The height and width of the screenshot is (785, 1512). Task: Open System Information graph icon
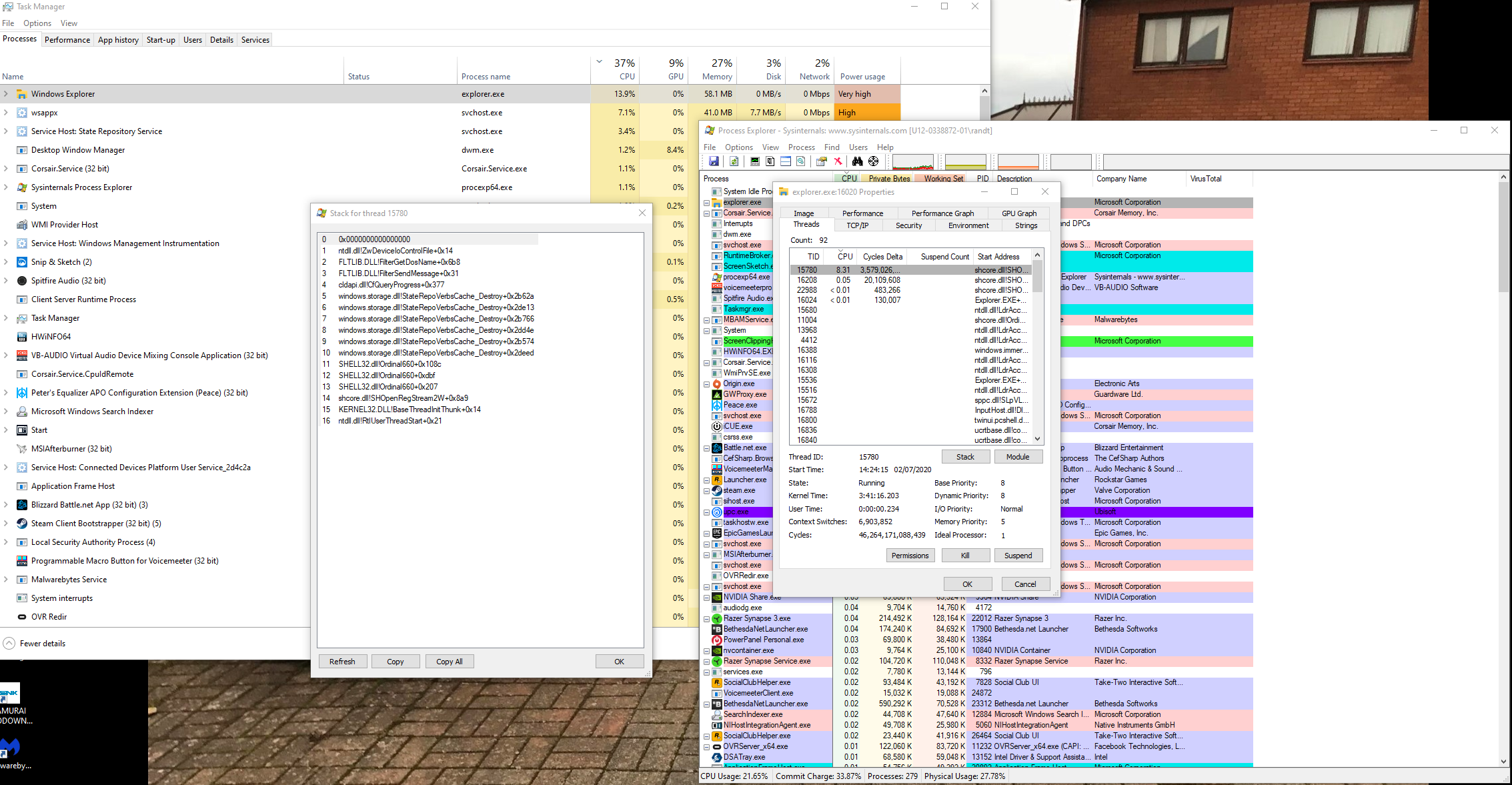click(755, 161)
